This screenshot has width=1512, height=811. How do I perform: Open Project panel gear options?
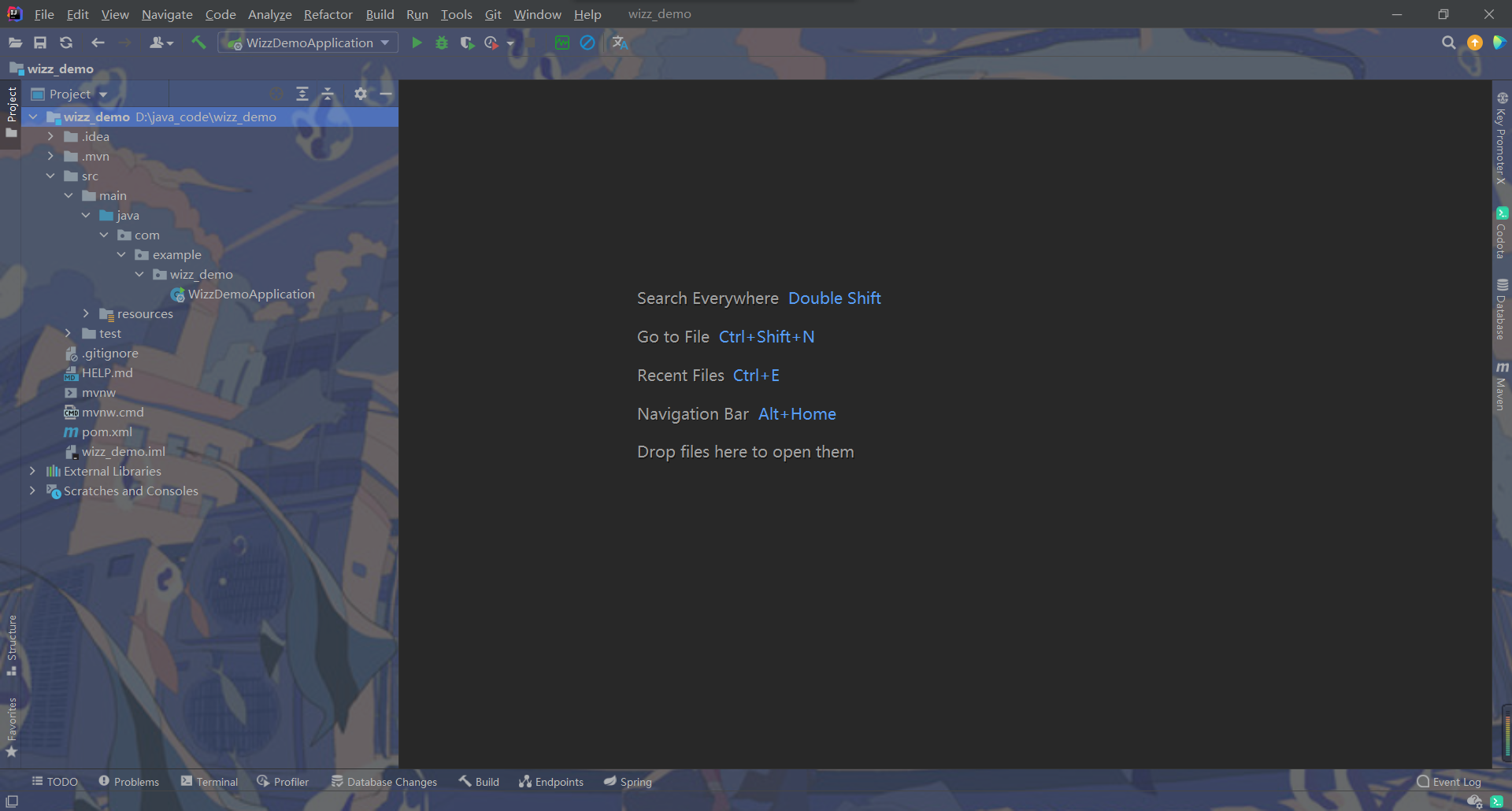(361, 94)
